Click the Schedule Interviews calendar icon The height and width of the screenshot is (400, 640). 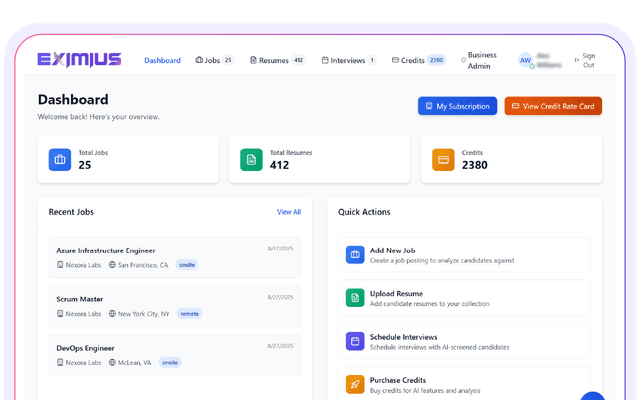[355, 341]
